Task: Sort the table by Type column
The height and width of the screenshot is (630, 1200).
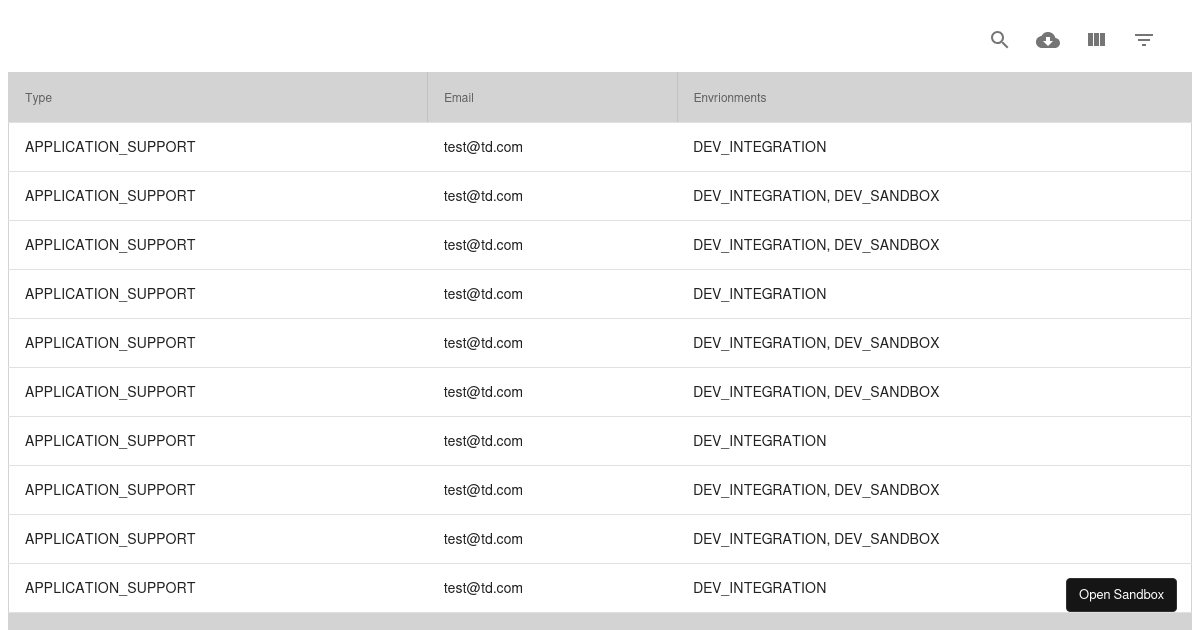Action: click(x=38, y=97)
